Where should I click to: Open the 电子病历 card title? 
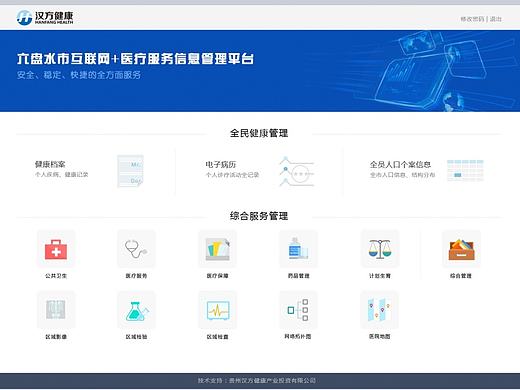pyautogui.click(x=221, y=164)
